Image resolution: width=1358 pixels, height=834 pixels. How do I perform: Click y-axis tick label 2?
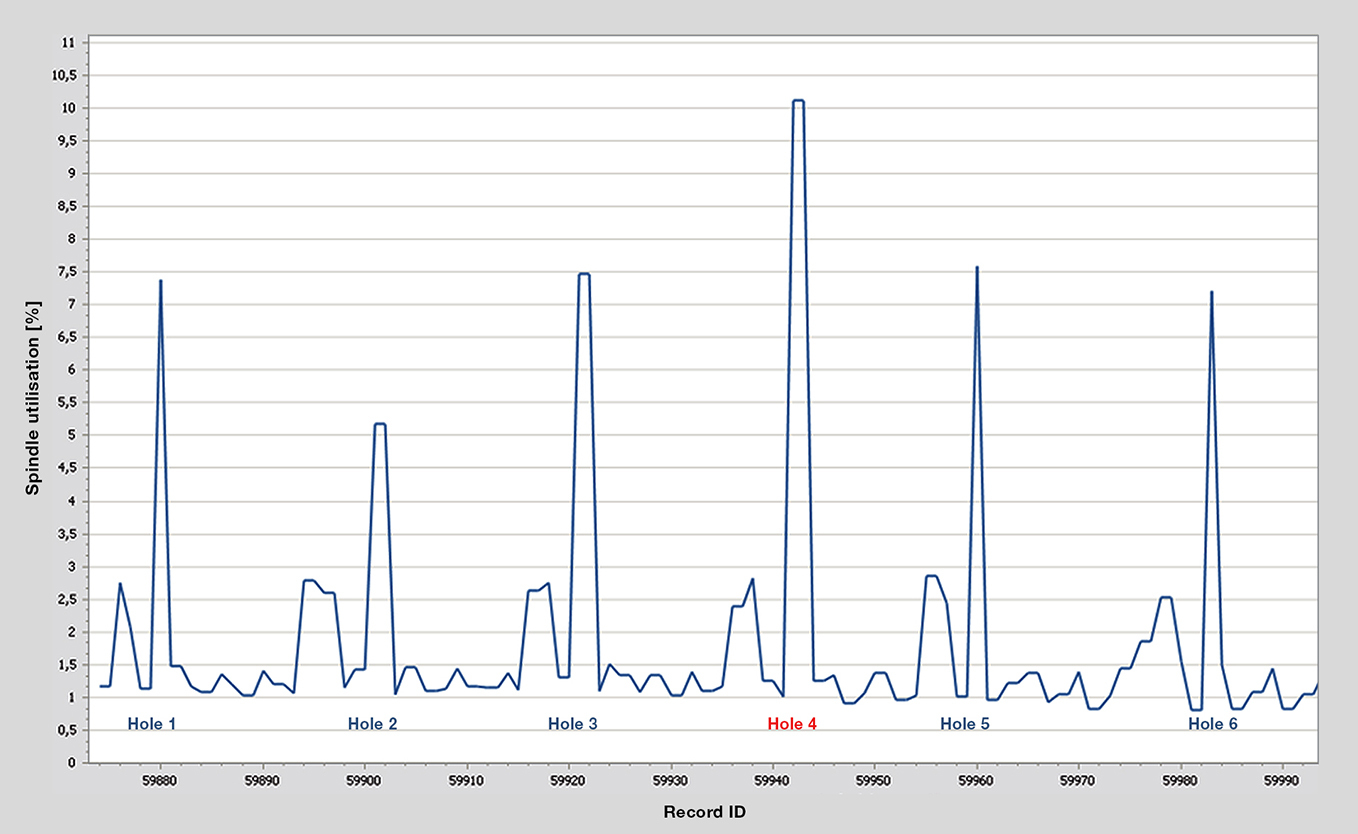point(71,632)
